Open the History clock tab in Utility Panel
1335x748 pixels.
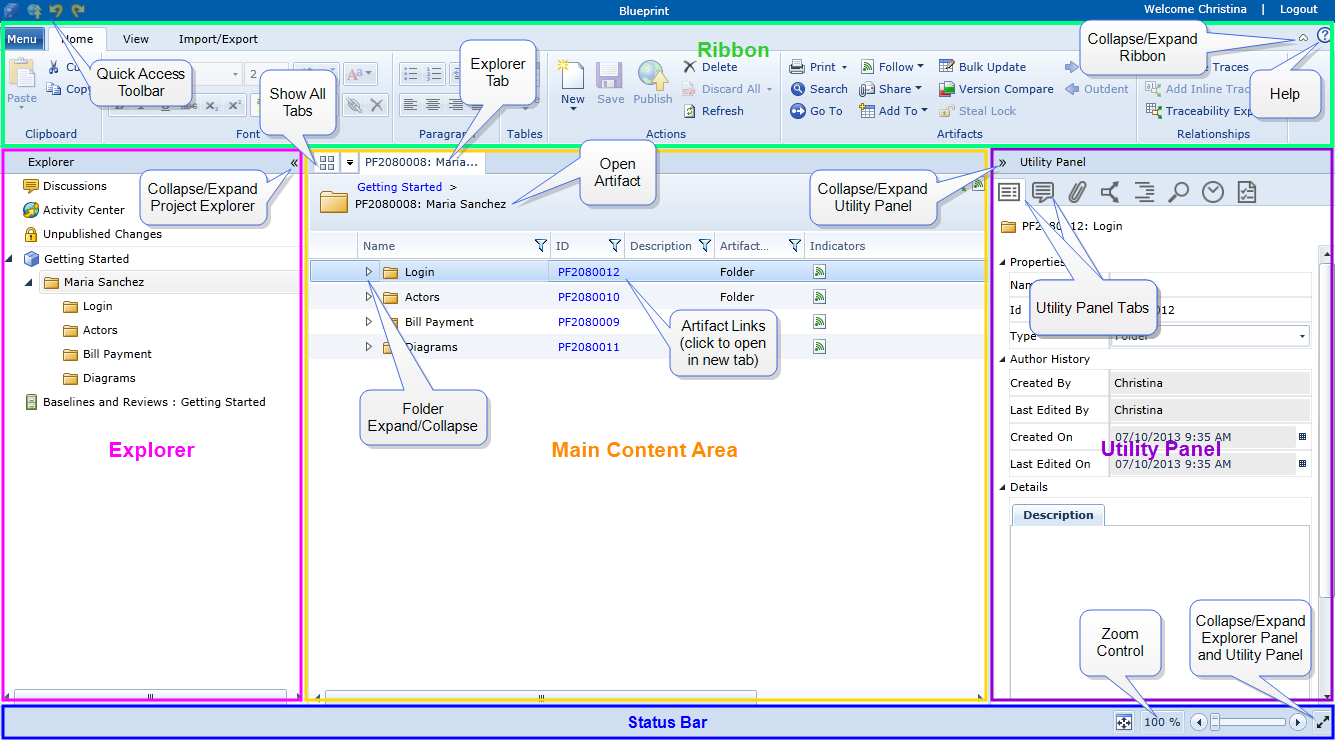pyautogui.click(x=1212, y=191)
